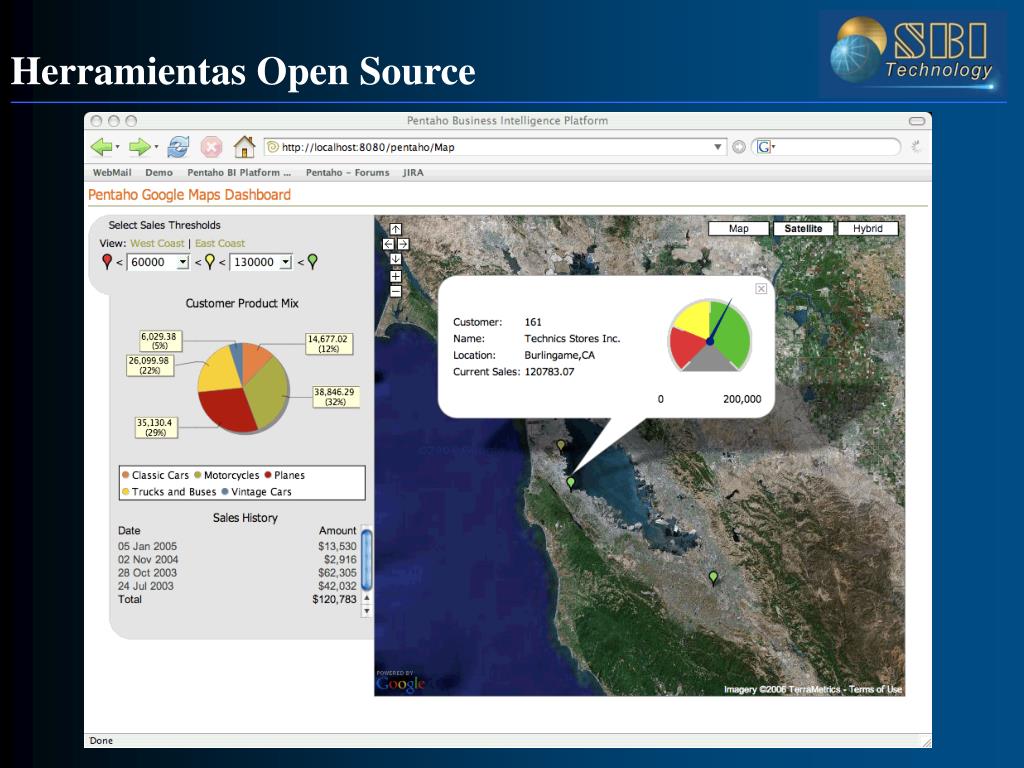Click the red pin in Sales Thresholds

pos(107,262)
